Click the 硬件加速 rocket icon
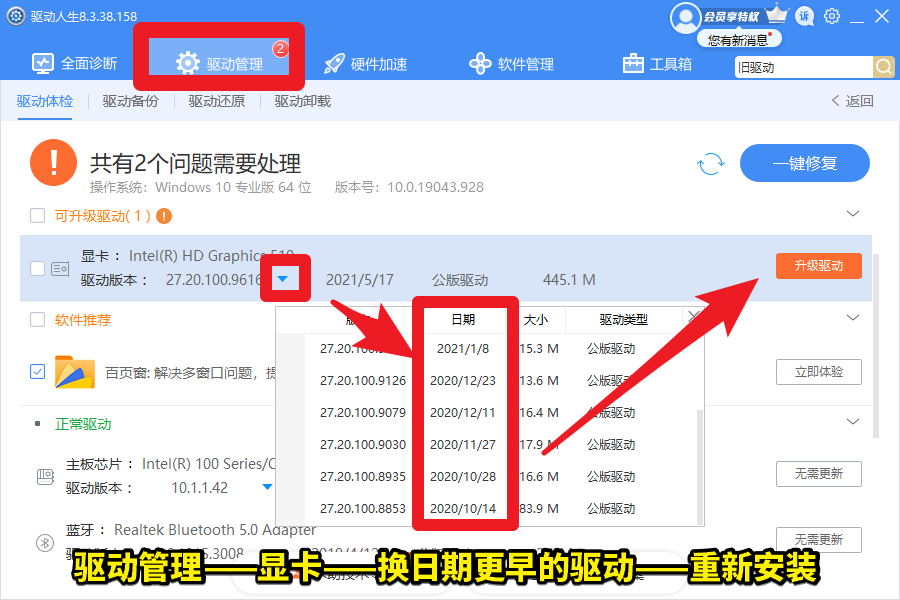Screen dimensions: 900x600 (x=334, y=64)
